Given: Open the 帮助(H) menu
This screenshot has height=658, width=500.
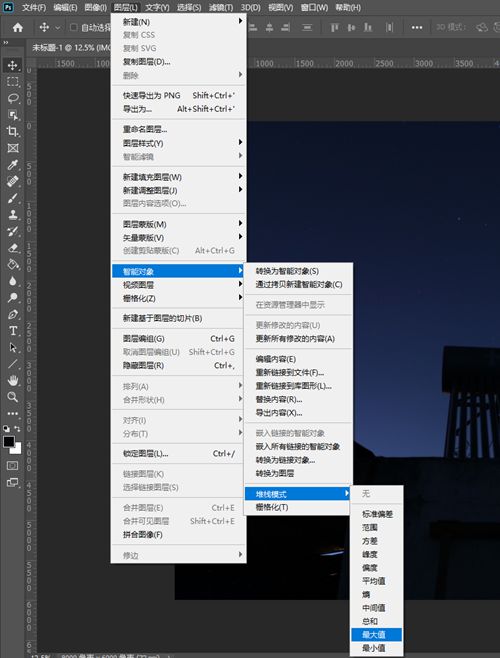Looking at the screenshot, I should [x=348, y=8].
